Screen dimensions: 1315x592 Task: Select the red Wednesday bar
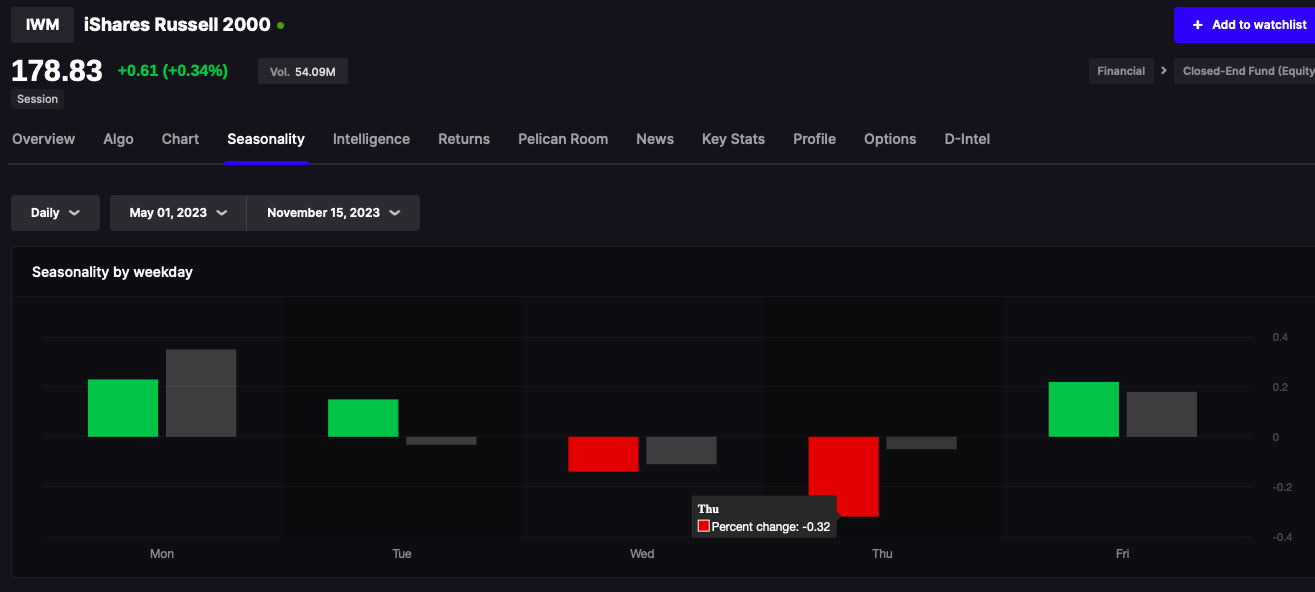coord(603,454)
